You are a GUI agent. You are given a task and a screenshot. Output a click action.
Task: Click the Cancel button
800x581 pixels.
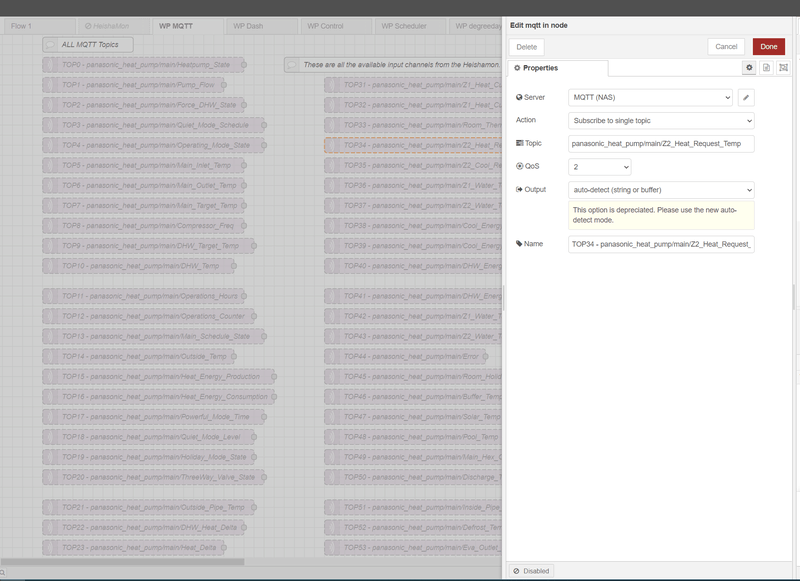[x=726, y=46]
